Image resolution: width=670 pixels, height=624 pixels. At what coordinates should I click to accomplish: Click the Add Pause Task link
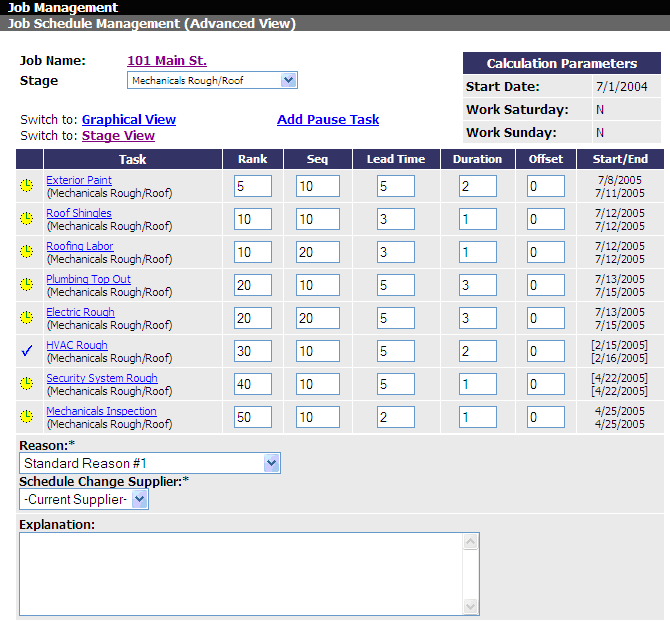328,120
